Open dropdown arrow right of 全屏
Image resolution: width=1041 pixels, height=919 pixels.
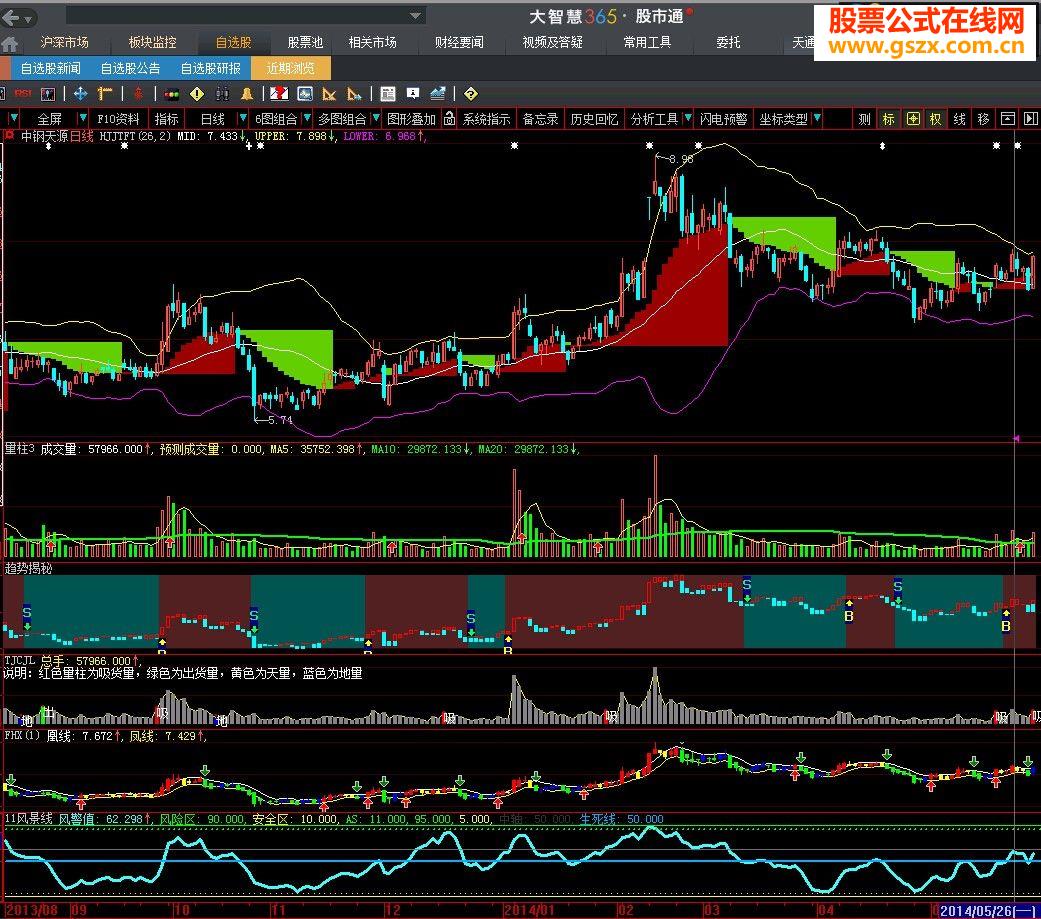[83, 118]
